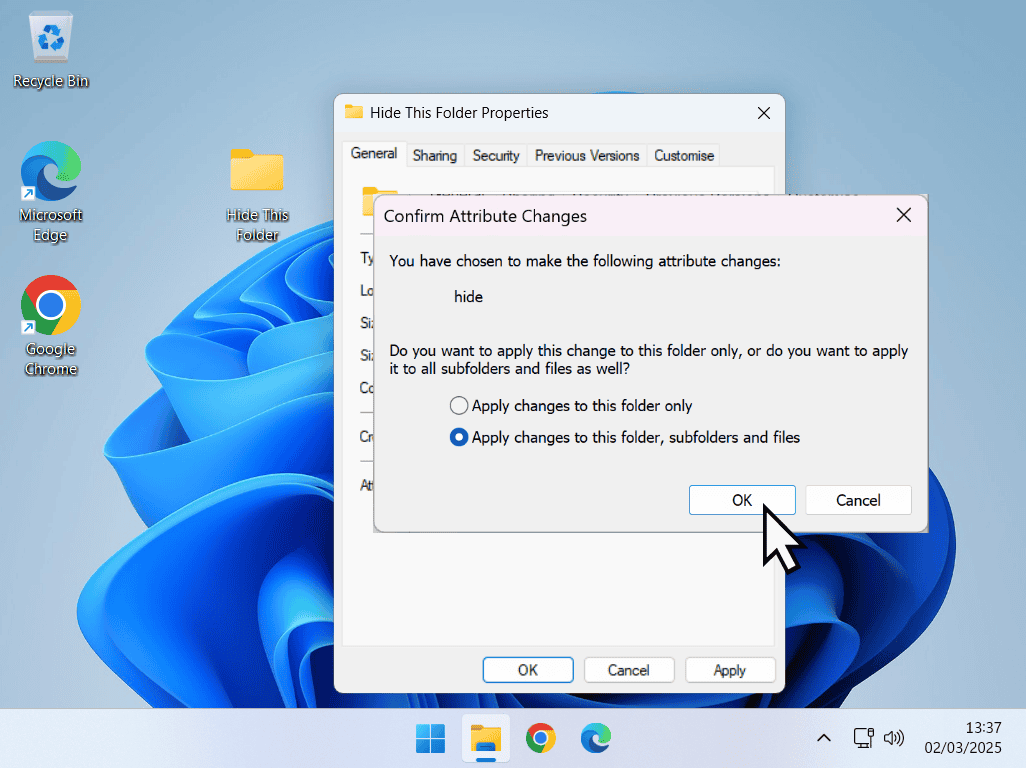Open File Explorer from the taskbar
This screenshot has height=768, width=1026.
[x=485, y=738]
